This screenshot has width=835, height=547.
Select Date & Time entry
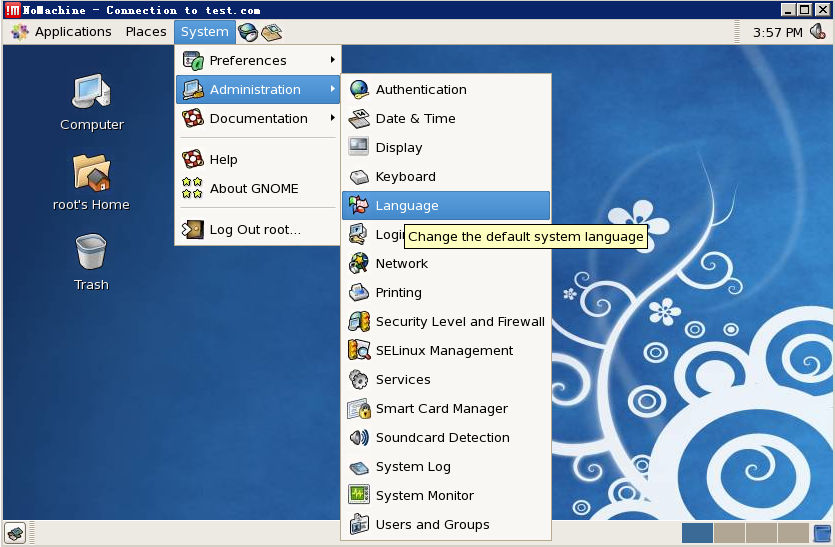click(446, 118)
